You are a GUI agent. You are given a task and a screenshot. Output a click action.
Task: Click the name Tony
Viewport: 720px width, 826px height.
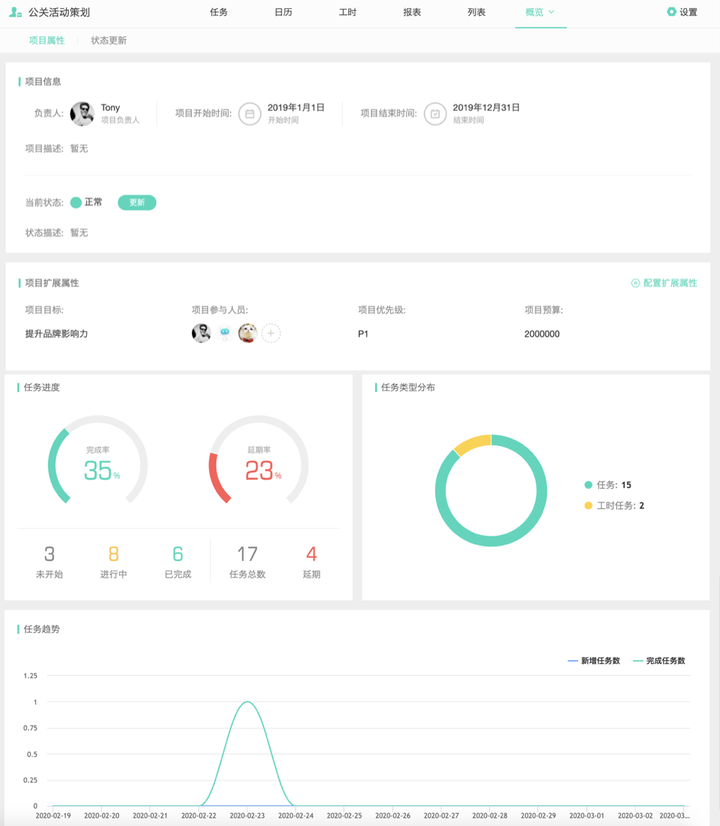coord(111,107)
